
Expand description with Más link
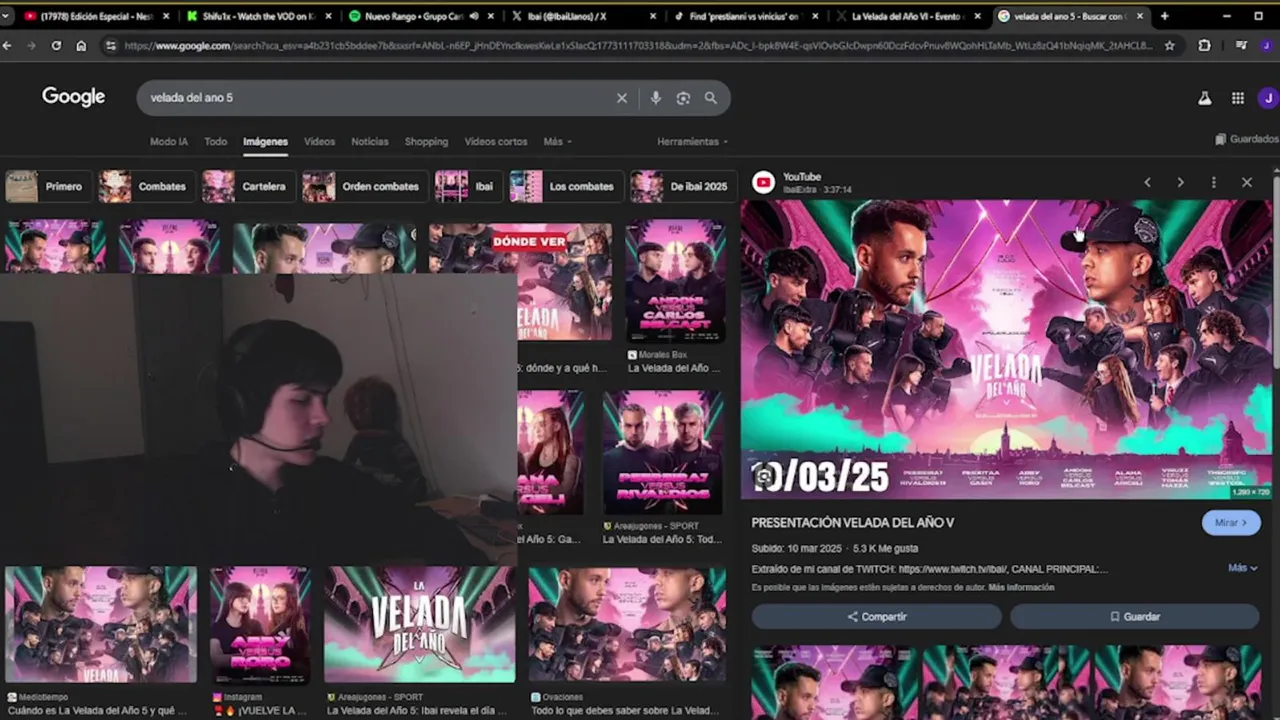tap(1242, 568)
